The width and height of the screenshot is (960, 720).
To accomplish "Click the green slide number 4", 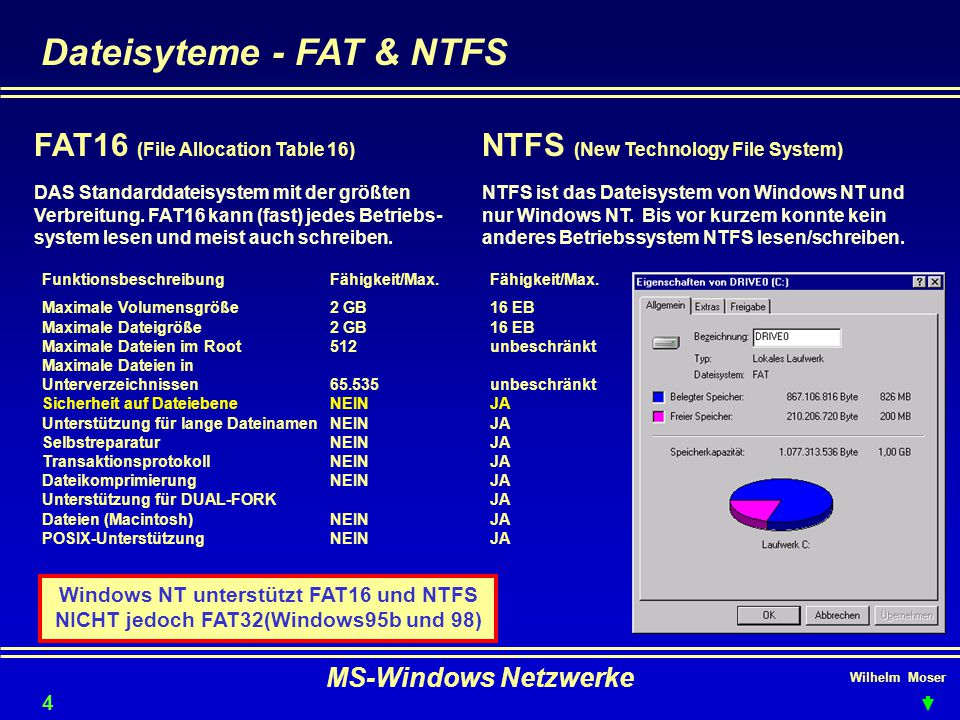I will (x=47, y=703).
